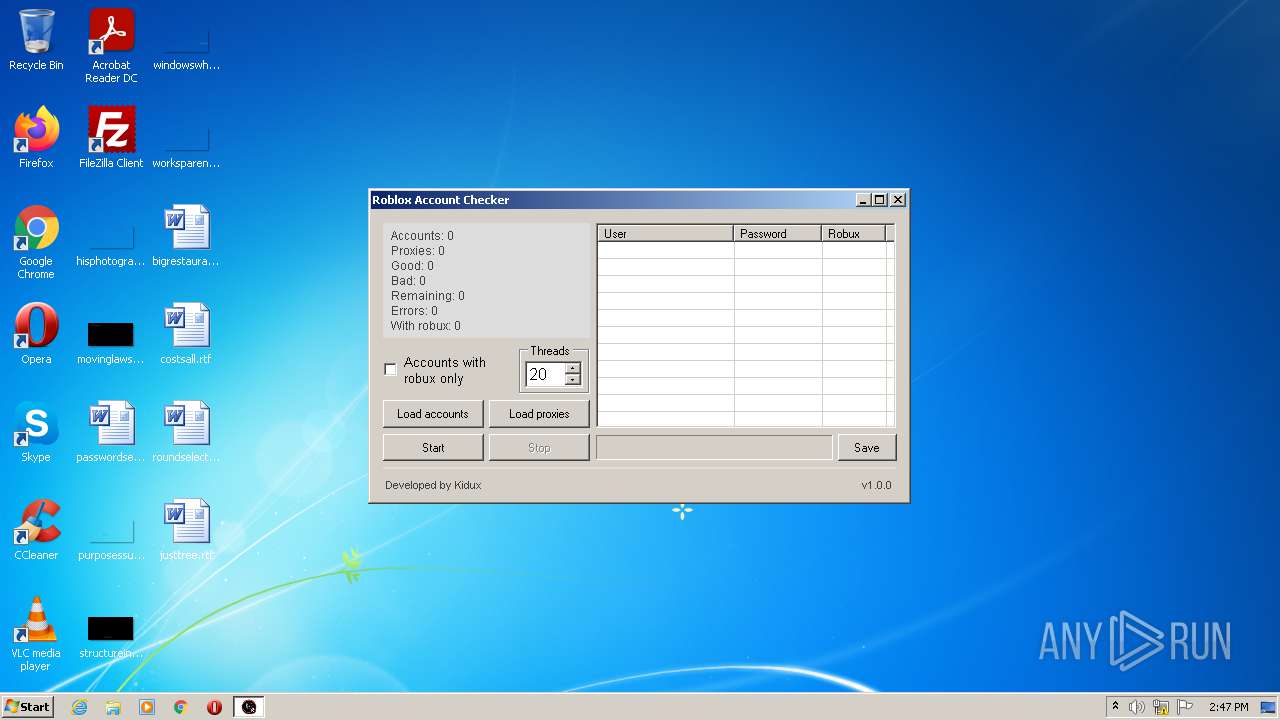Click the 'v1.0.0' version label

[x=877, y=485]
